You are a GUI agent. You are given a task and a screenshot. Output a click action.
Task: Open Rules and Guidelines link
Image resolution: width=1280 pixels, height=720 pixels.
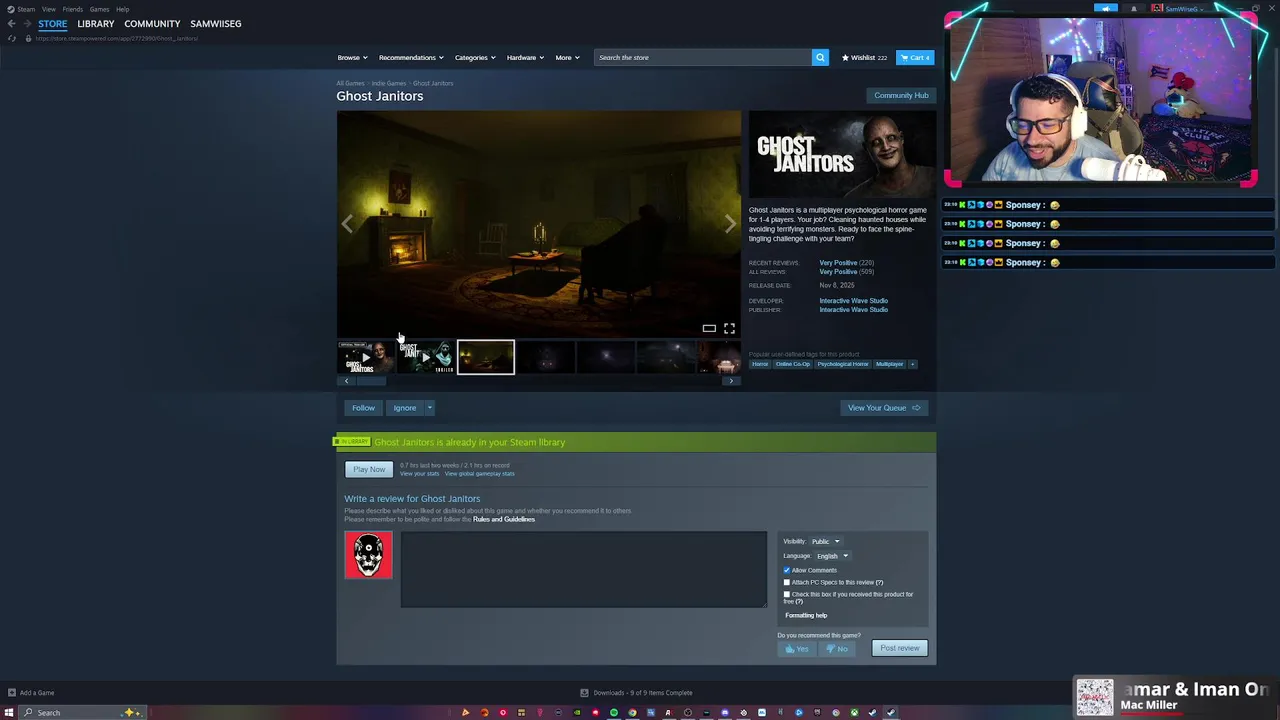pyautogui.click(x=504, y=519)
